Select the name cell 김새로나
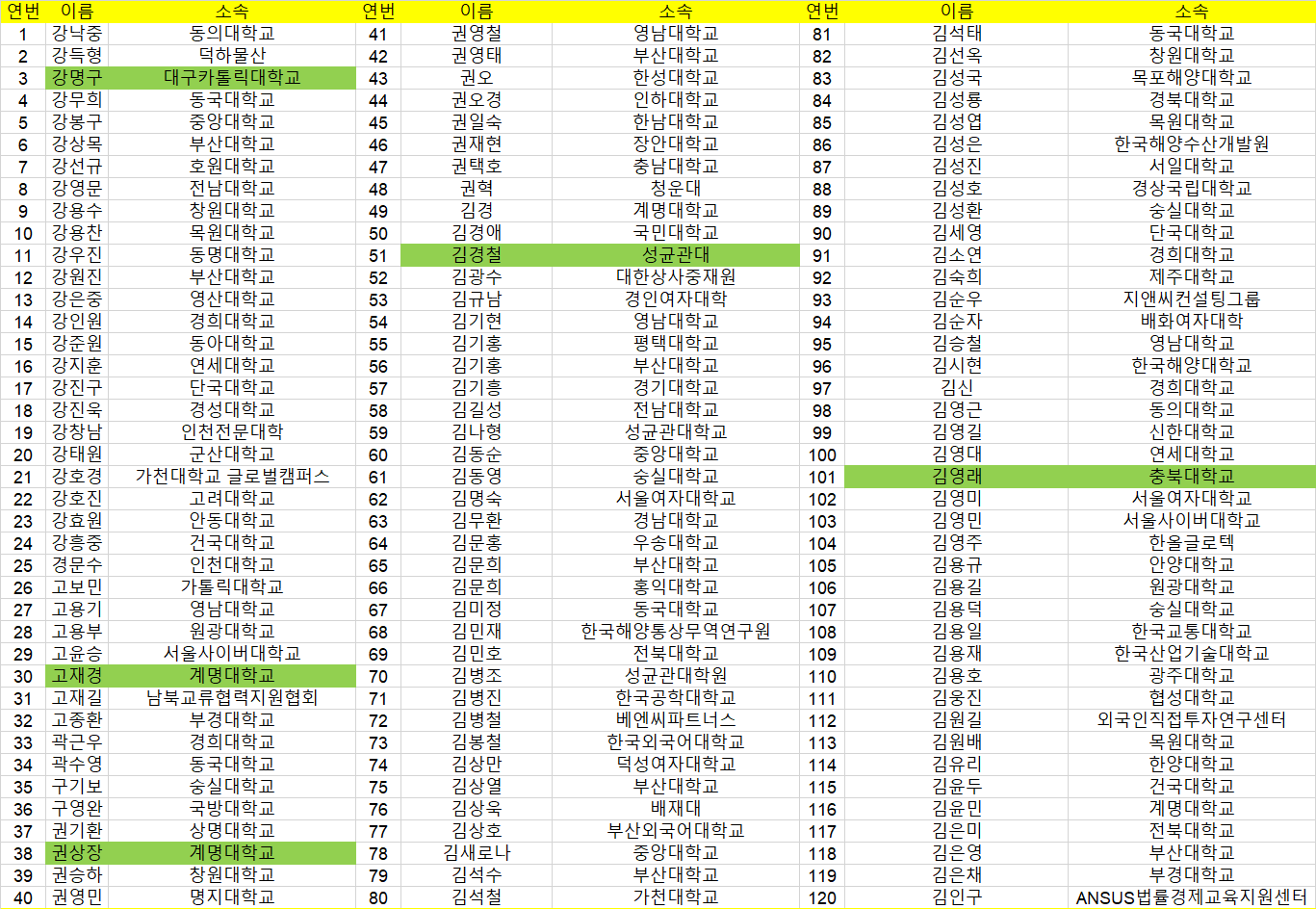 coord(476,853)
